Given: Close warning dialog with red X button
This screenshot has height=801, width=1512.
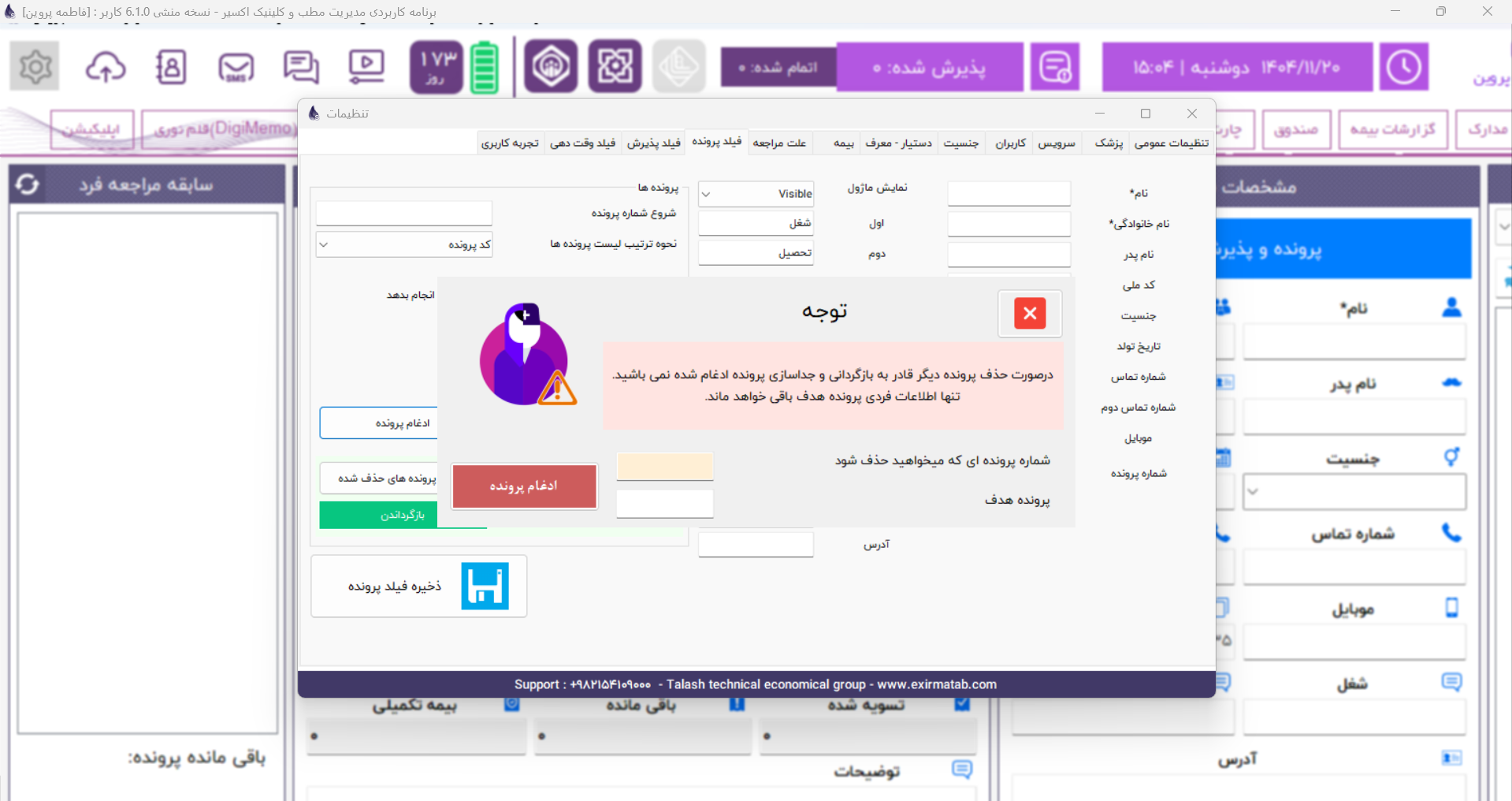Looking at the screenshot, I should pos(1029,314).
